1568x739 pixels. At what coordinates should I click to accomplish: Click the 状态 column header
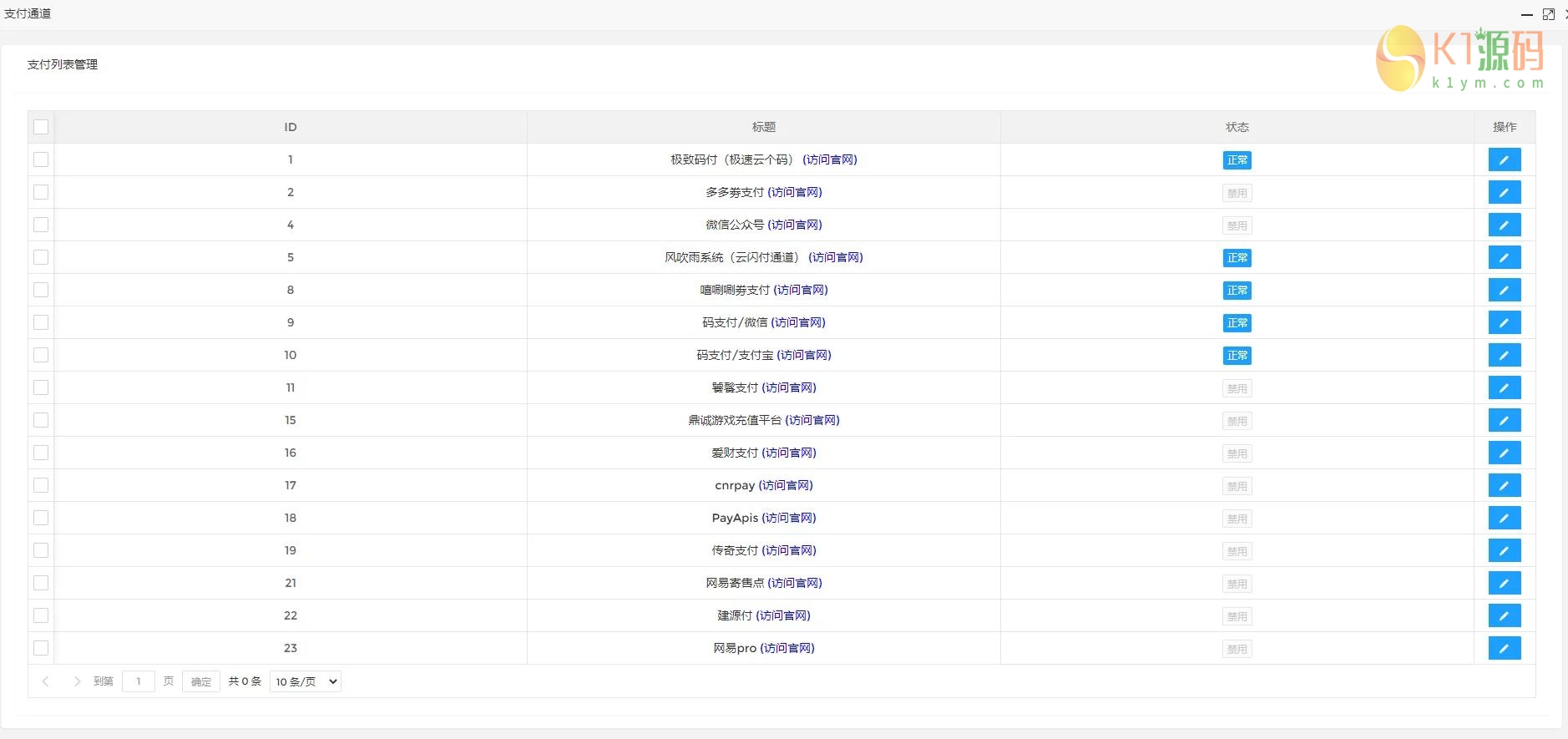click(x=1237, y=127)
